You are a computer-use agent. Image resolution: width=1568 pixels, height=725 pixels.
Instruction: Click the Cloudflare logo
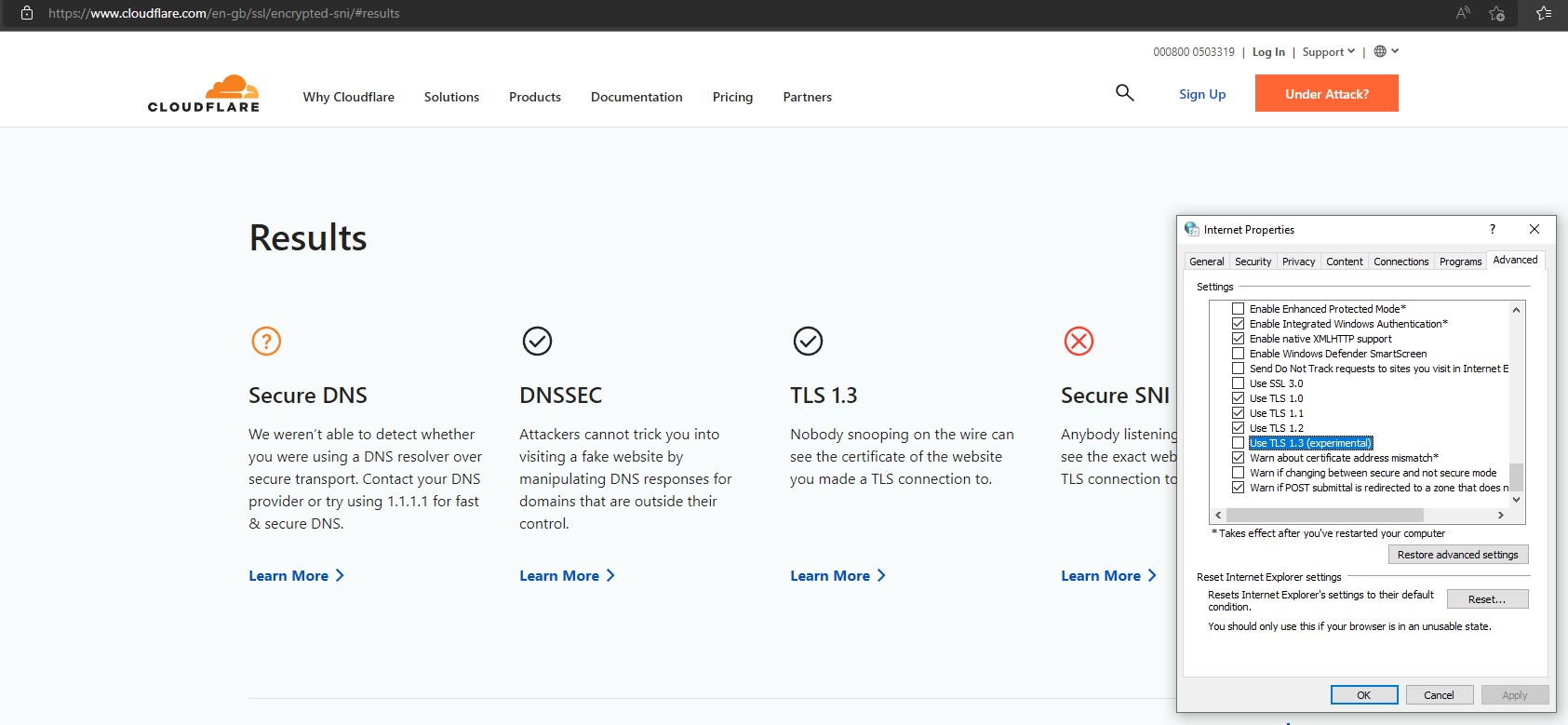tap(204, 94)
